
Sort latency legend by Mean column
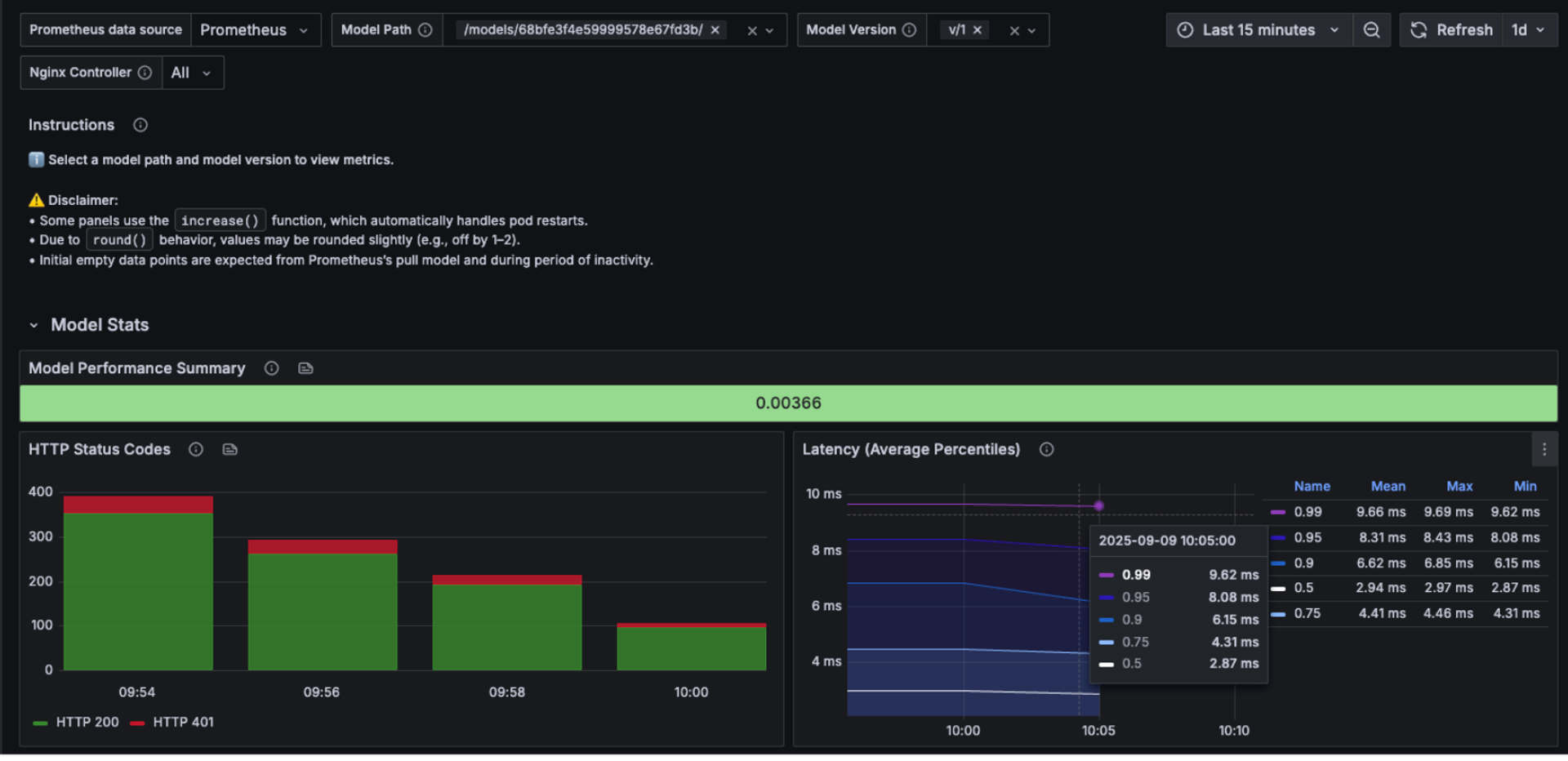pos(1388,487)
